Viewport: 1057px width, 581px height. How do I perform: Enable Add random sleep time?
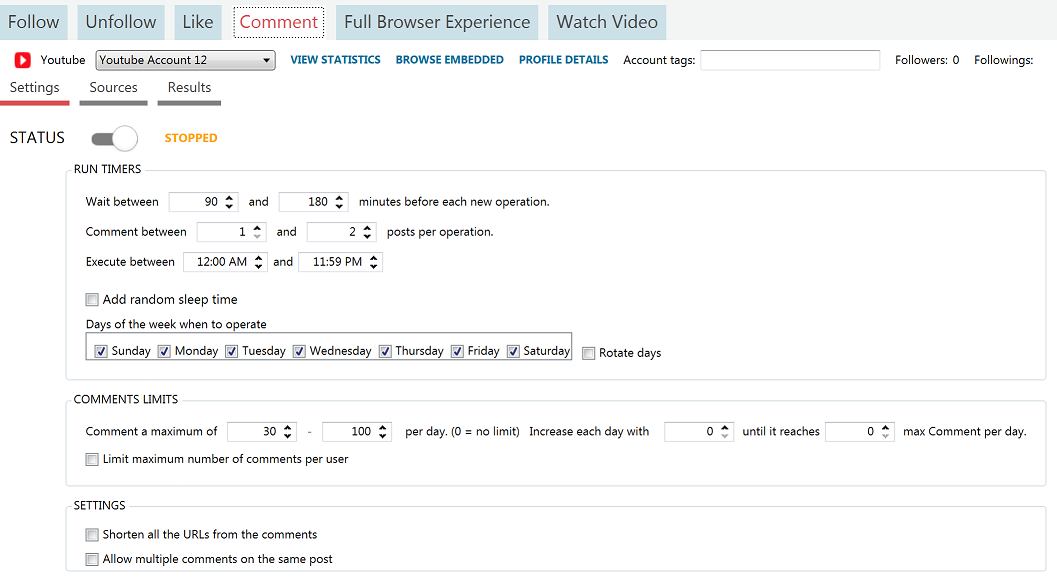pos(93,299)
